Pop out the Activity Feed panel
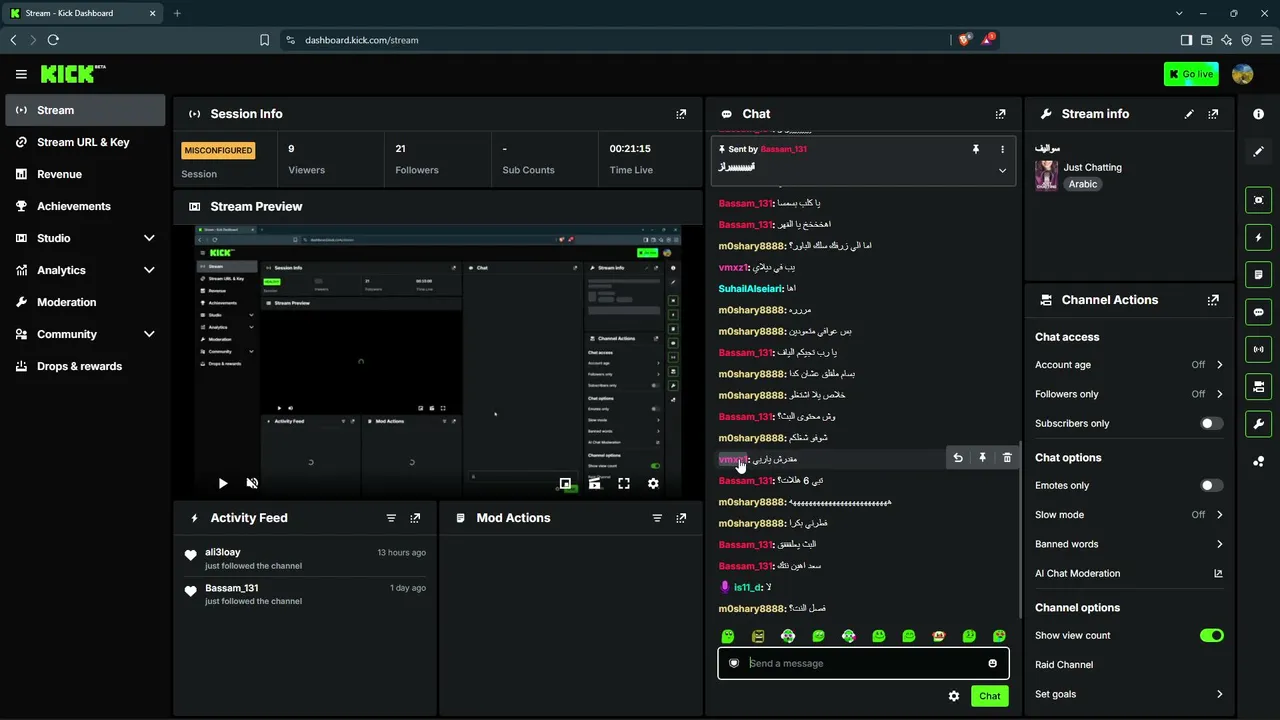 pyautogui.click(x=415, y=518)
